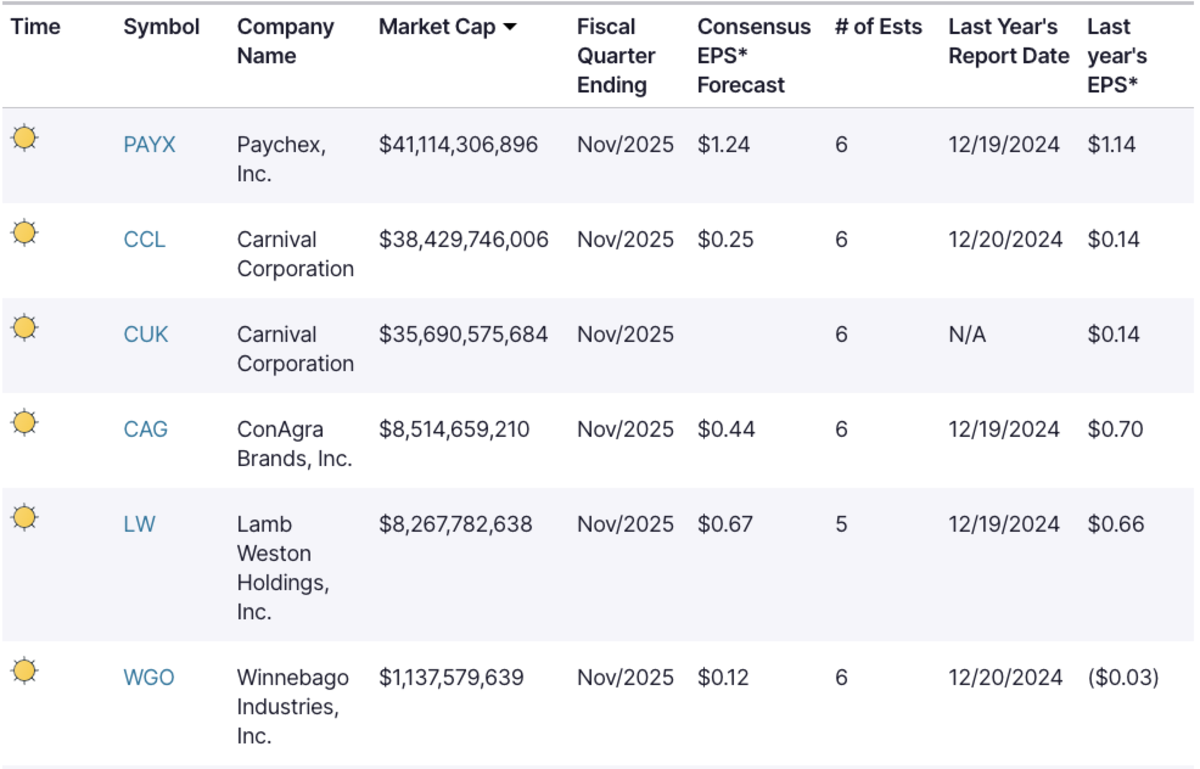The width and height of the screenshot is (1200, 769).
Task: Sort by the Market Cap dropdown arrow
Action: tap(510, 28)
